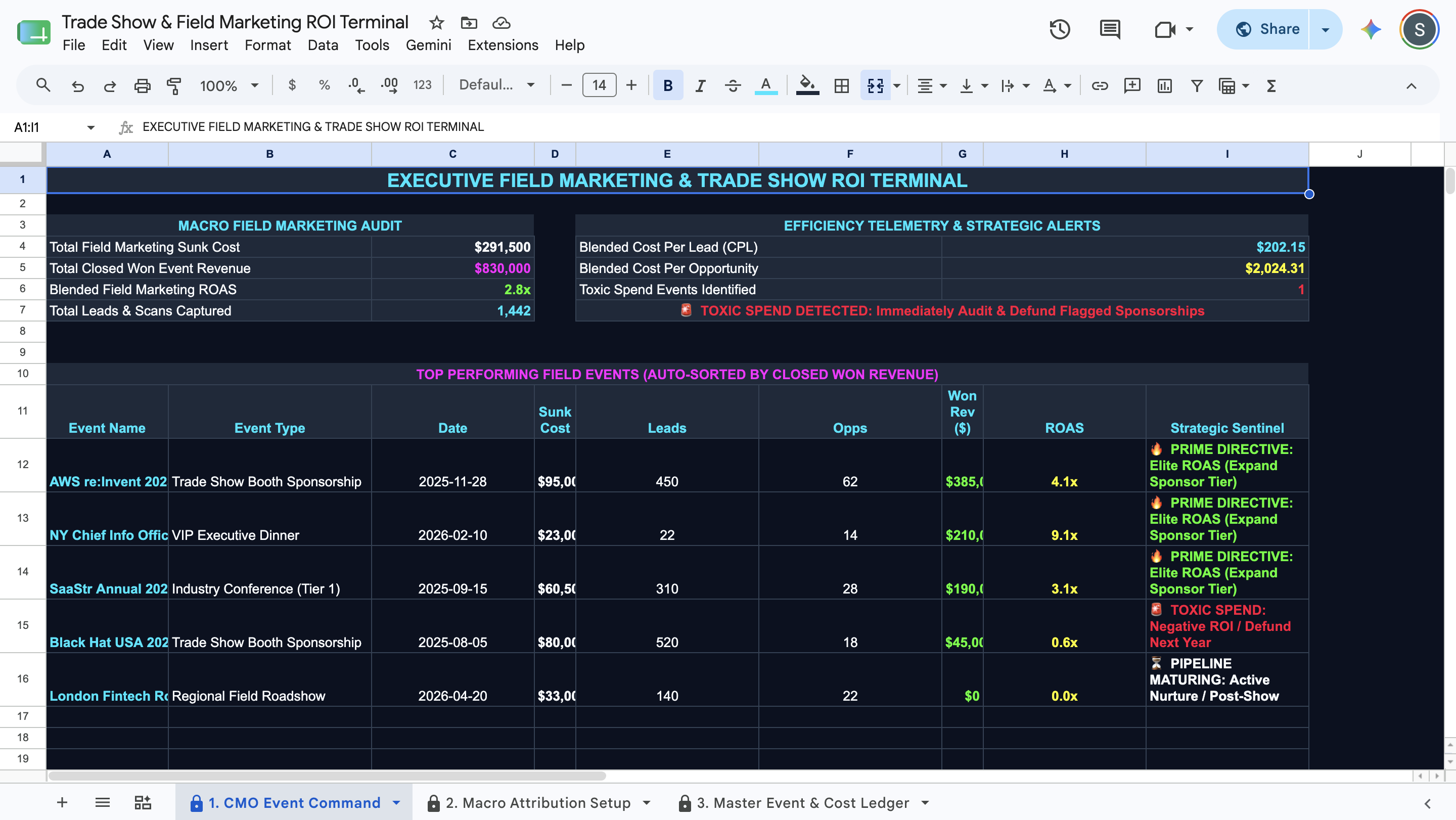
Task: Increase decimal places
Action: [389, 85]
